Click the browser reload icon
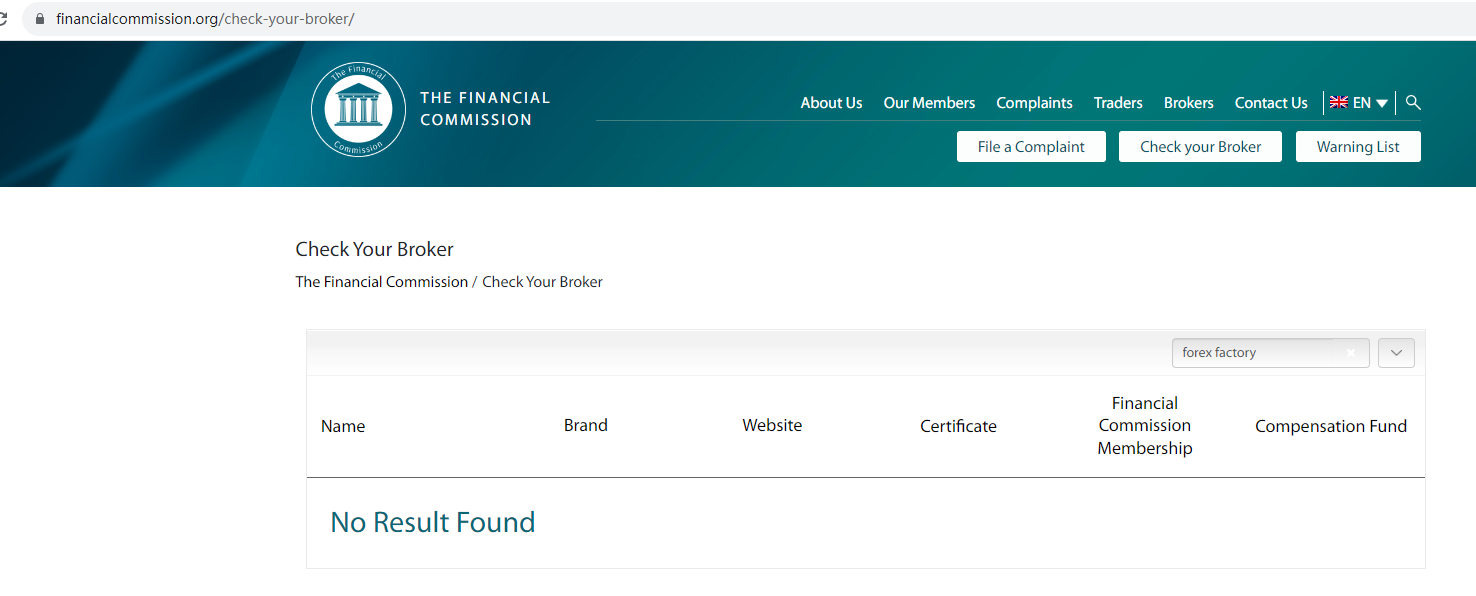 tap(4, 19)
